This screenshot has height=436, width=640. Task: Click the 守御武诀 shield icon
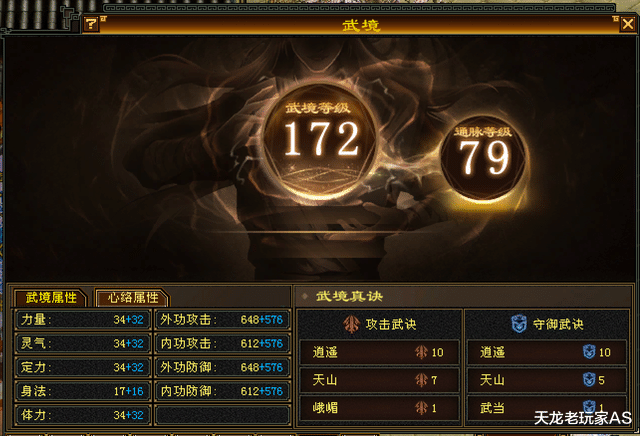tap(519, 324)
